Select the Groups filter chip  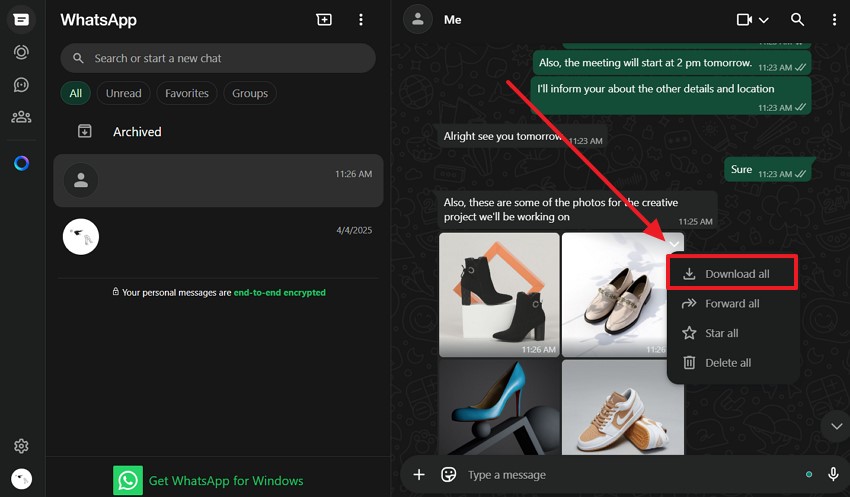click(250, 93)
